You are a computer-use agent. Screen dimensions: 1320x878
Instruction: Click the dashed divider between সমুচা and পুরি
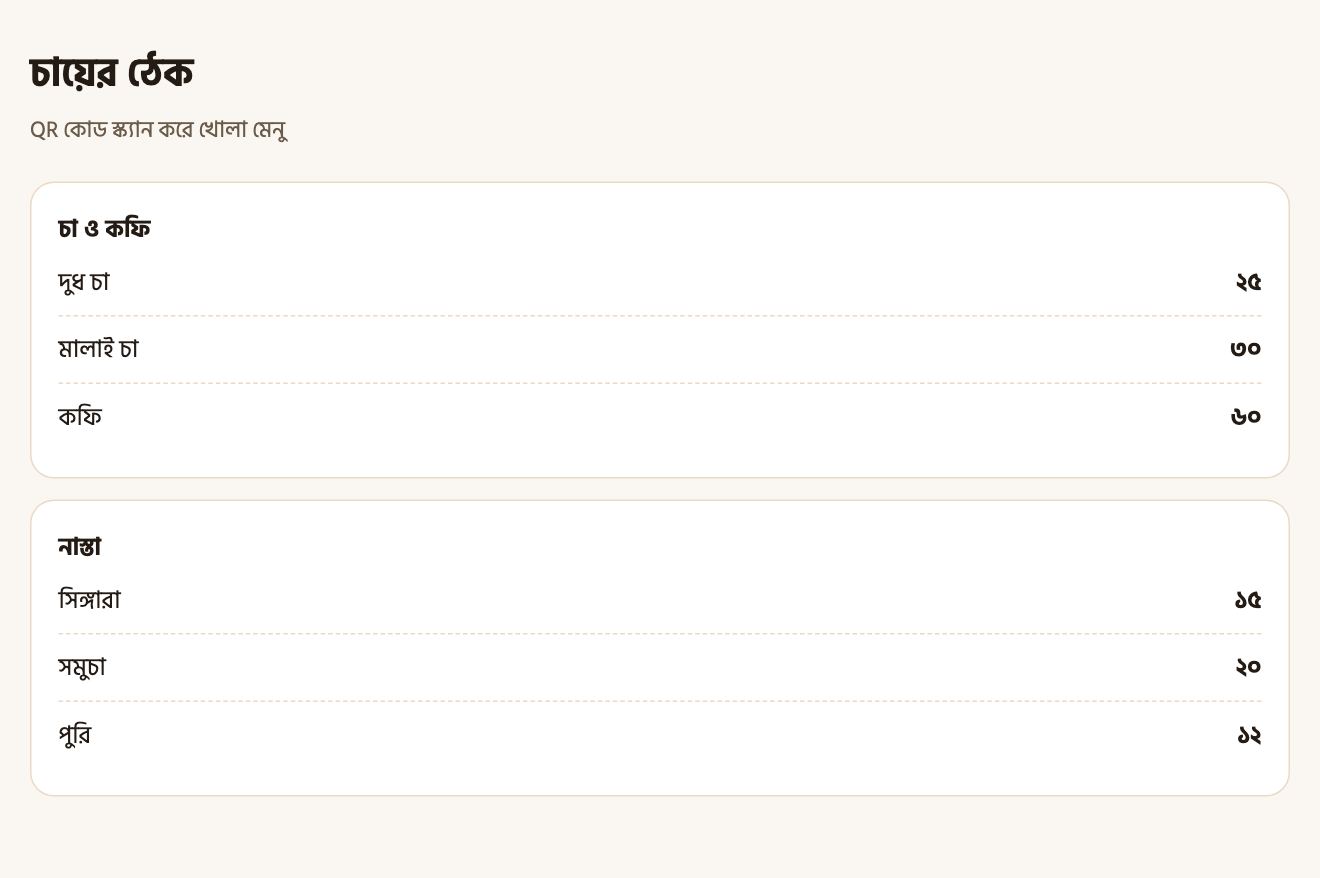click(x=660, y=701)
